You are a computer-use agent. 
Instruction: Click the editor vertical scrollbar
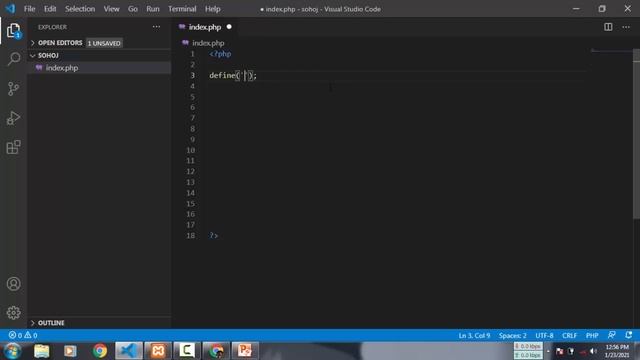pos(636,135)
